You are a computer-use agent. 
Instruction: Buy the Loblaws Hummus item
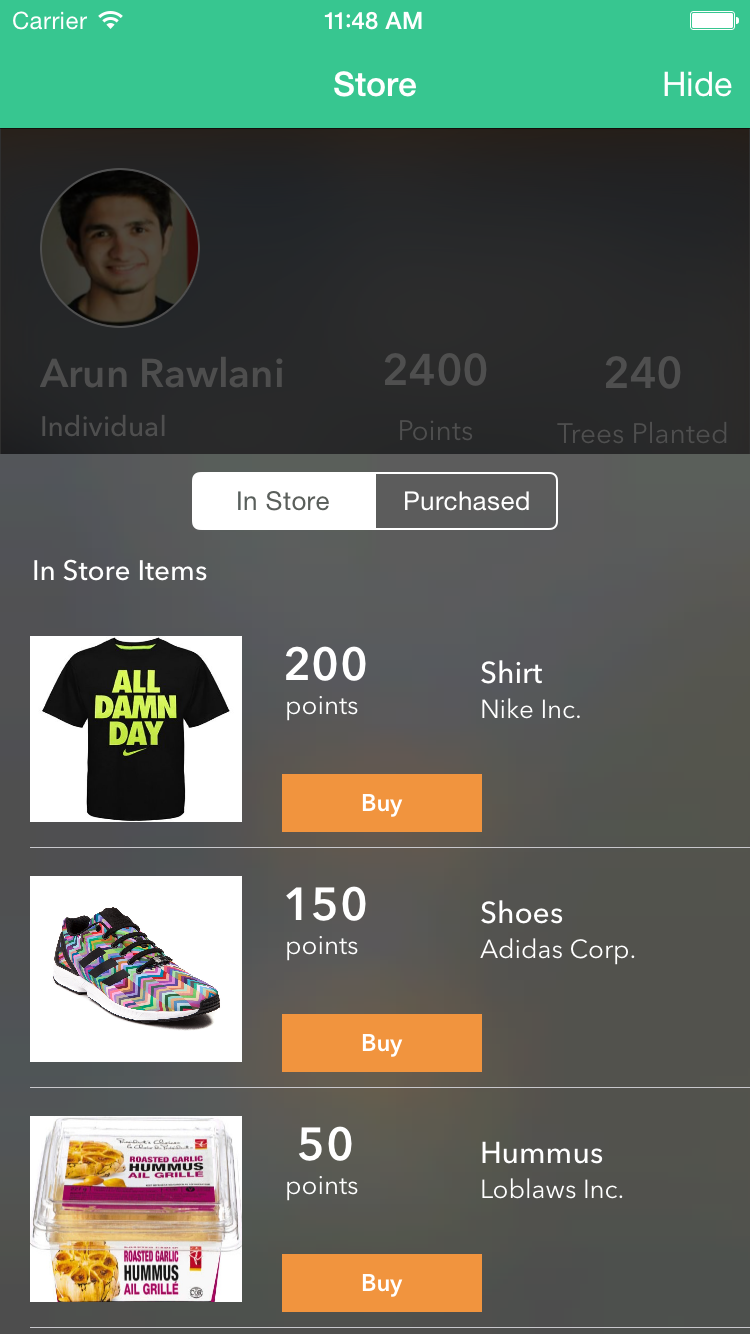point(381,1283)
